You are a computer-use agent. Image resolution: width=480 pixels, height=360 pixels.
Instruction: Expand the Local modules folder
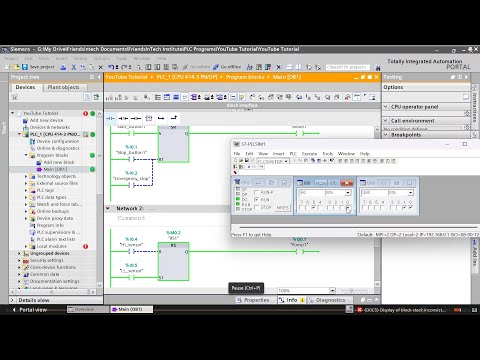tap(26, 246)
